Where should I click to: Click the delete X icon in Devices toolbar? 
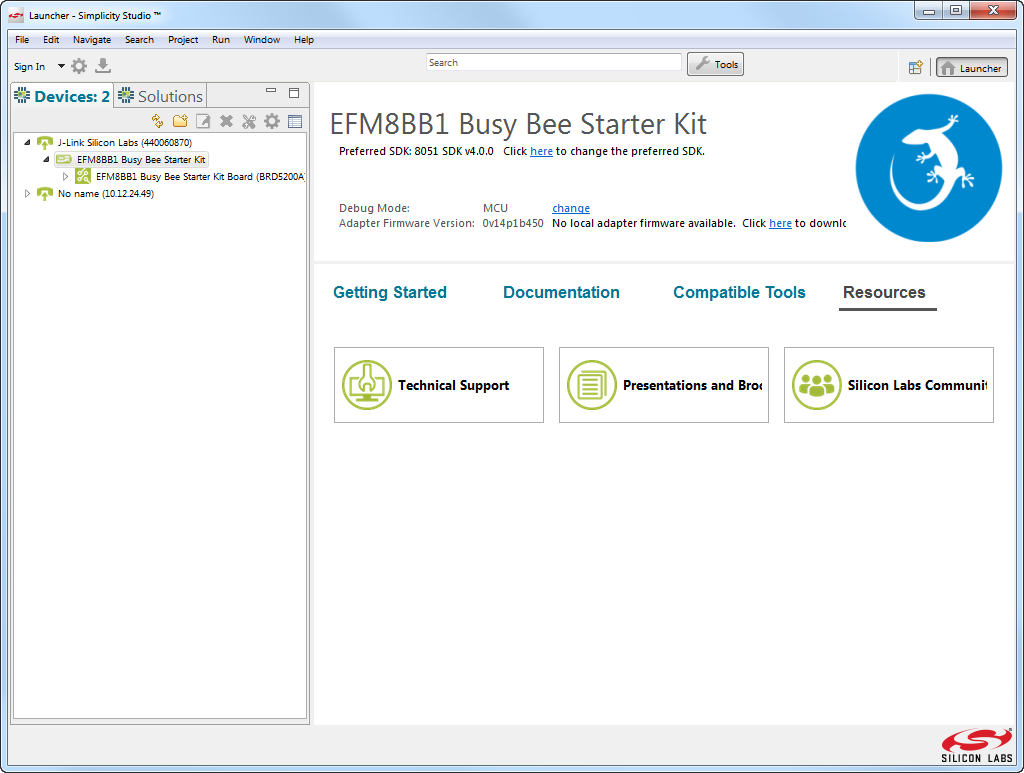[x=226, y=121]
